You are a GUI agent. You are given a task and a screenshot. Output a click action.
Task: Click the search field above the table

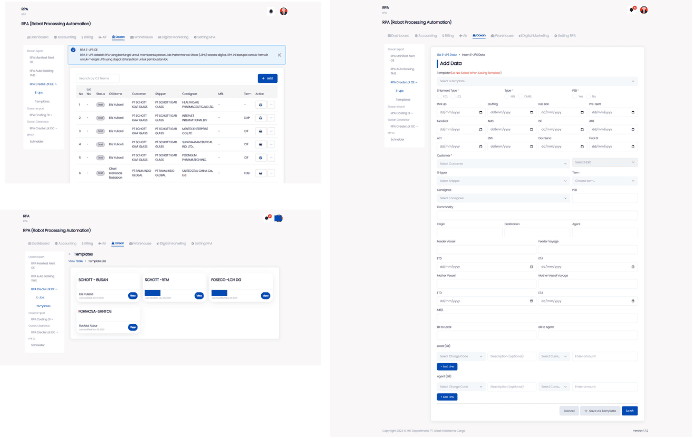[x=98, y=79]
